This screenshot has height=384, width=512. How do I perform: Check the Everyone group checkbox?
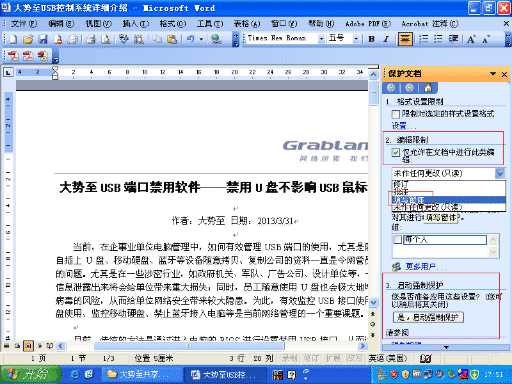397,239
